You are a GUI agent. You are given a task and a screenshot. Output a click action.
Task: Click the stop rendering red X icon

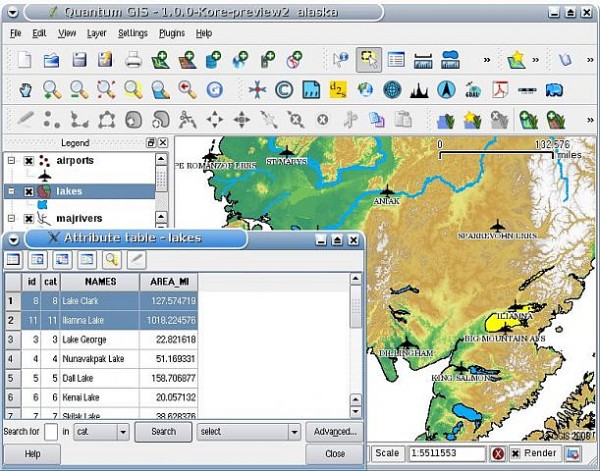[498, 454]
